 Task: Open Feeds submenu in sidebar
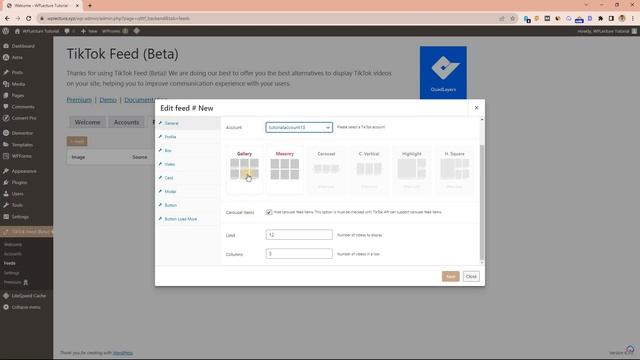click(10, 263)
